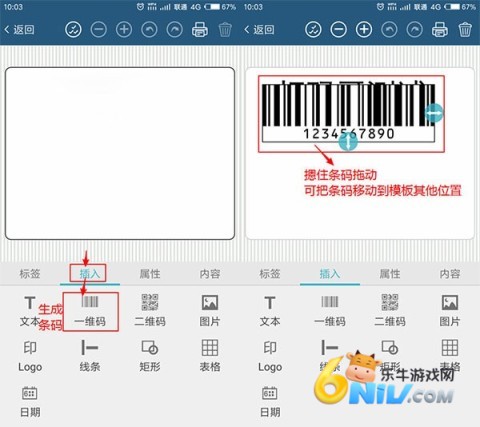Tap vertical resize handle below barcode

348,142
